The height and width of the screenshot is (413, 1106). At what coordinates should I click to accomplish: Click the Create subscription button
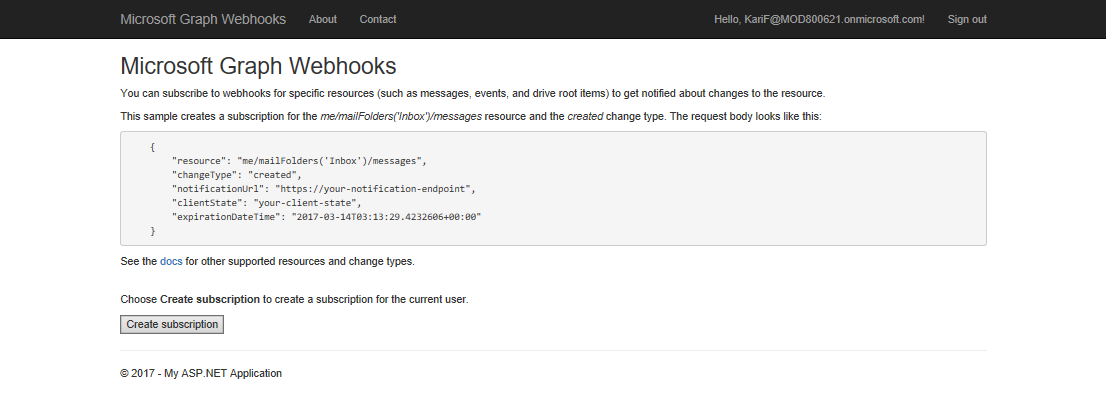coord(172,324)
